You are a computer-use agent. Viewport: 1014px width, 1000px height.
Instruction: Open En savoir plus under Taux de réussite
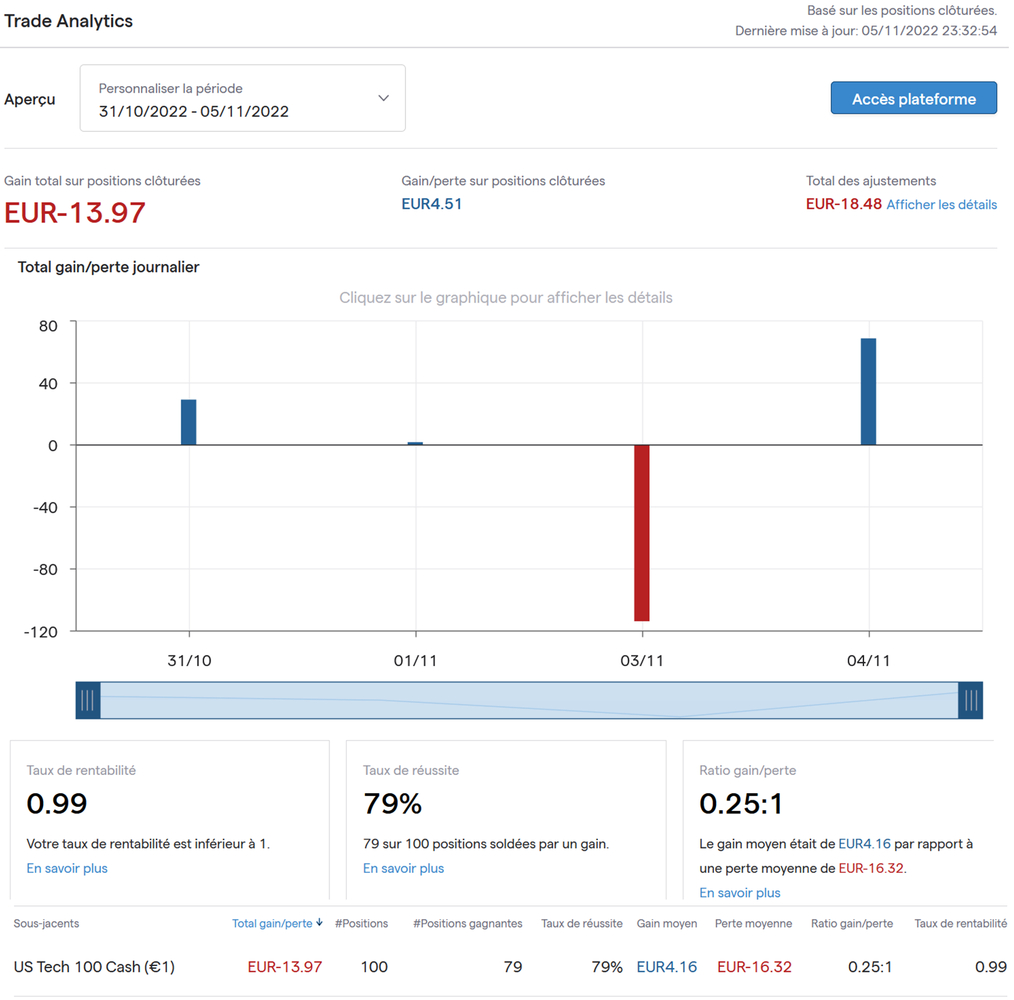(403, 868)
